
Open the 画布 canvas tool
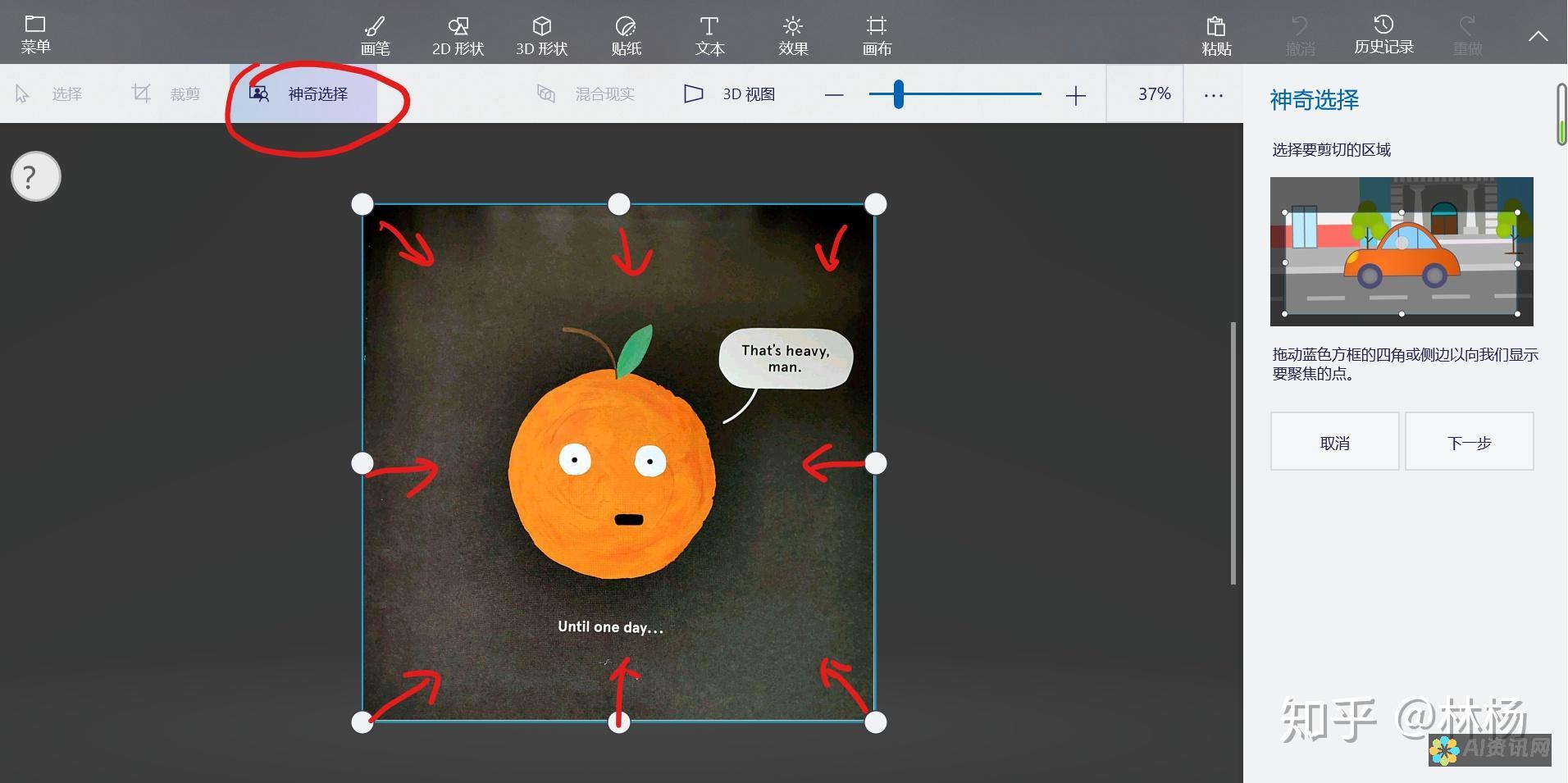point(877,36)
